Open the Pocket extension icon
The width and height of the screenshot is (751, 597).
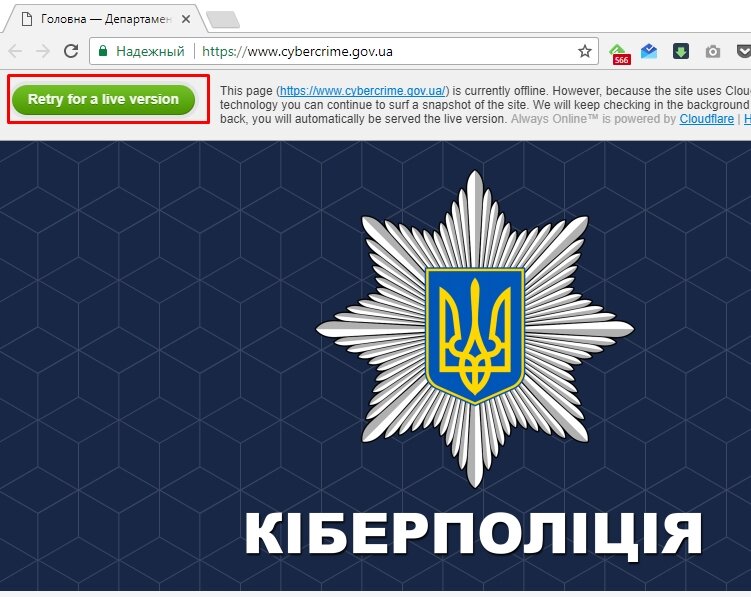[x=743, y=51]
